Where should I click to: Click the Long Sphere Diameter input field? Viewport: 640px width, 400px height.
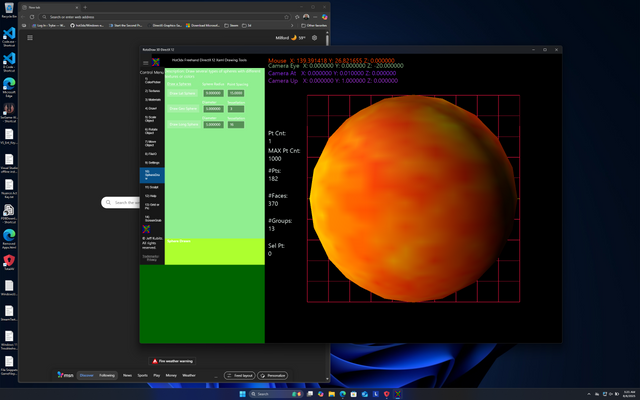coord(213,124)
